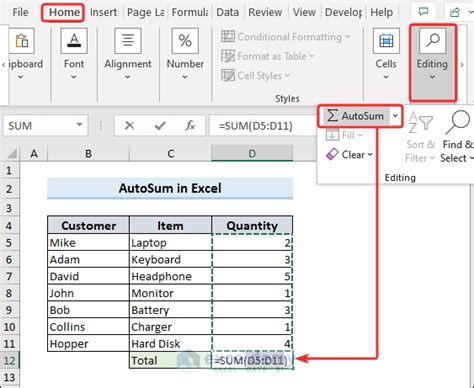This screenshot has height=388, width=474.
Task: Select column C header
Action: click(x=170, y=154)
